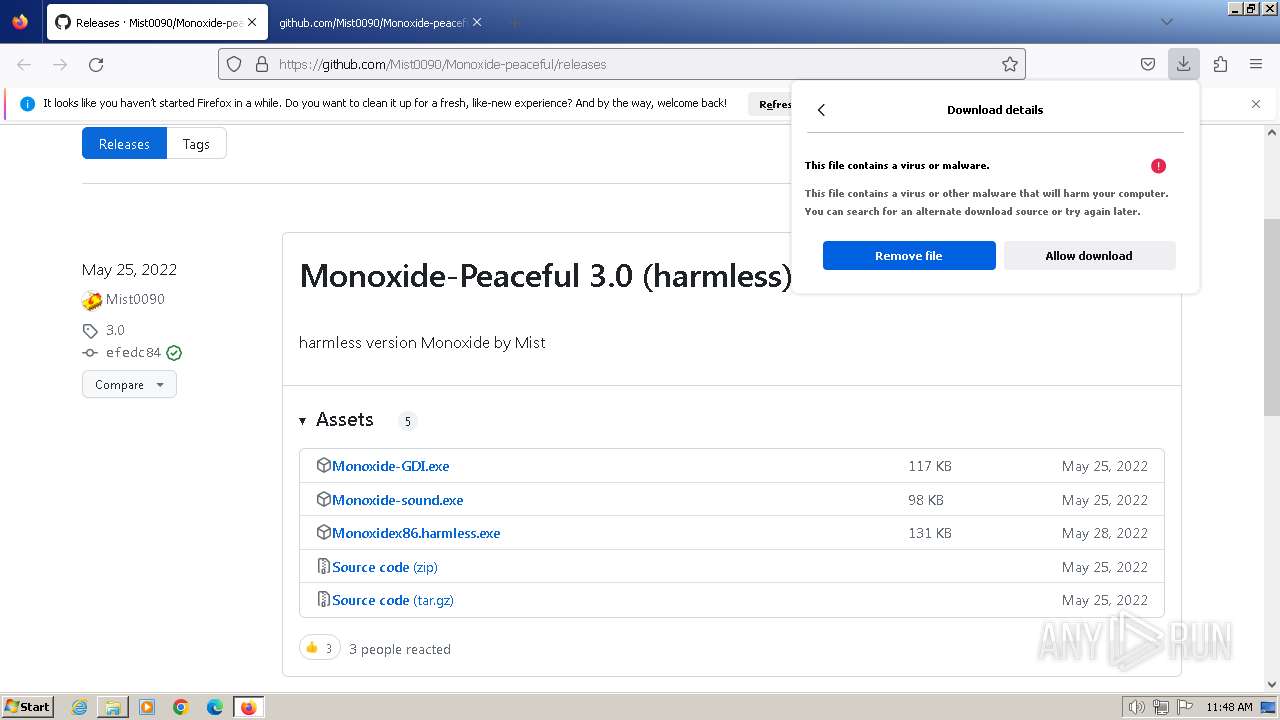Click the tracking protection shield icon
Viewport: 1280px width, 720px height.
[234, 64]
